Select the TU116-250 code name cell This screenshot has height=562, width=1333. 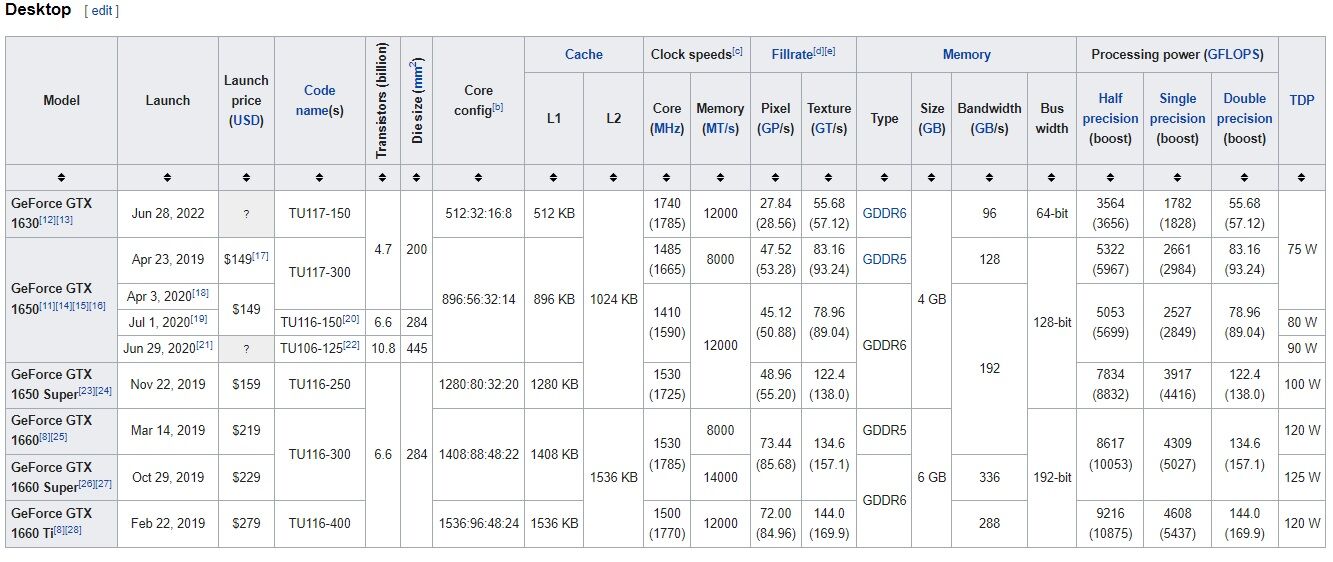(x=319, y=384)
